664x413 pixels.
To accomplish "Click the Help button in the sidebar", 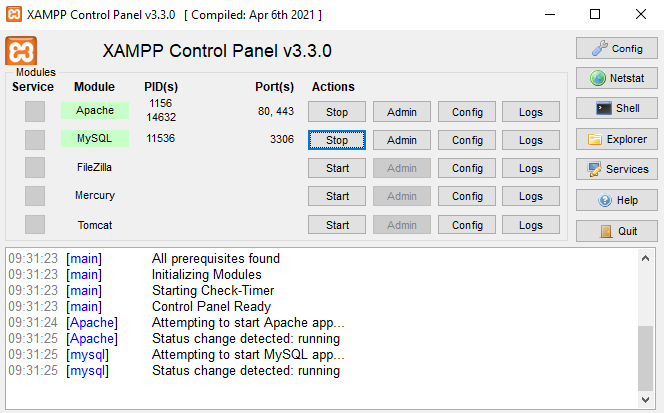I will (x=615, y=200).
